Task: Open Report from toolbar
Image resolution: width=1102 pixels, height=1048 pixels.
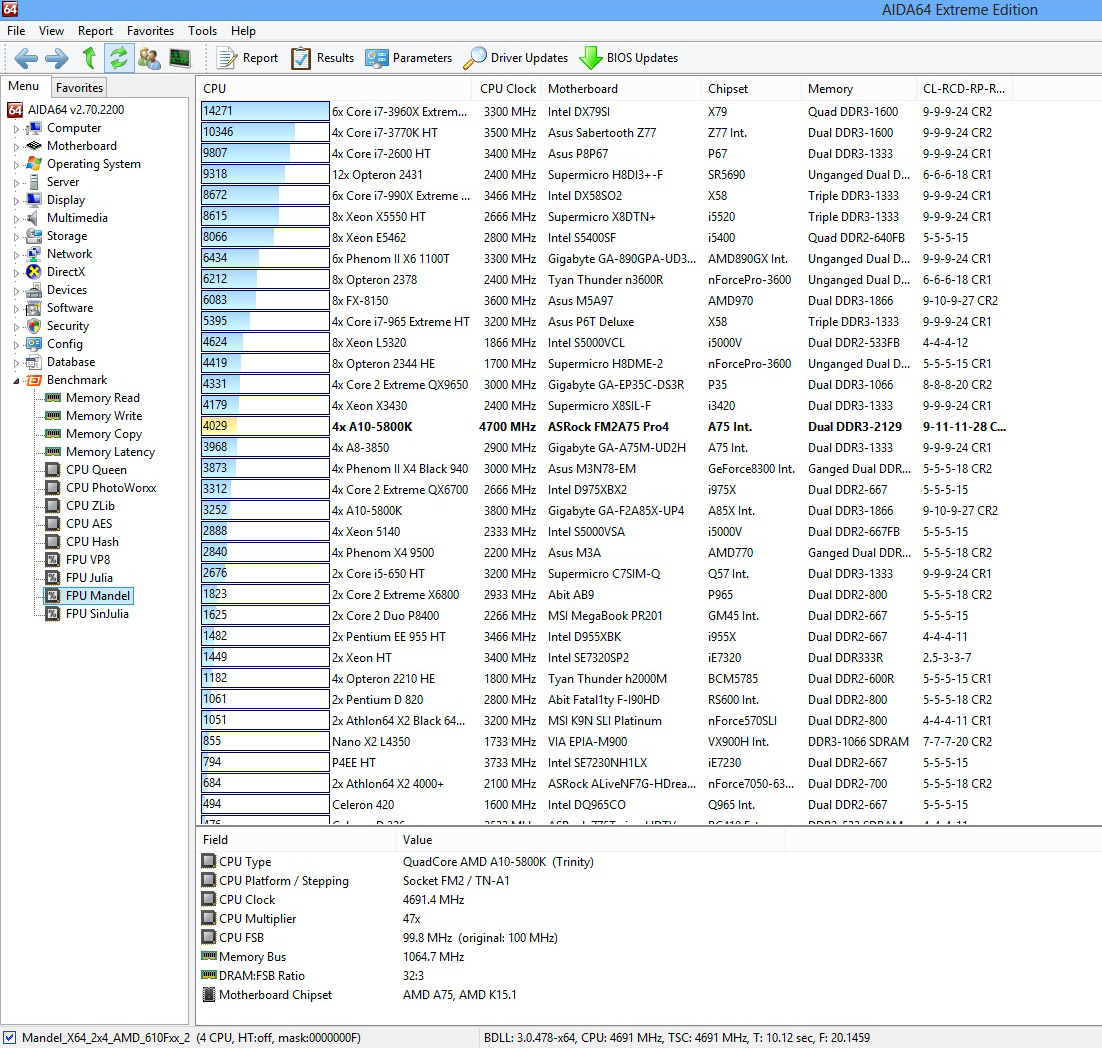Action: [247, 58]
